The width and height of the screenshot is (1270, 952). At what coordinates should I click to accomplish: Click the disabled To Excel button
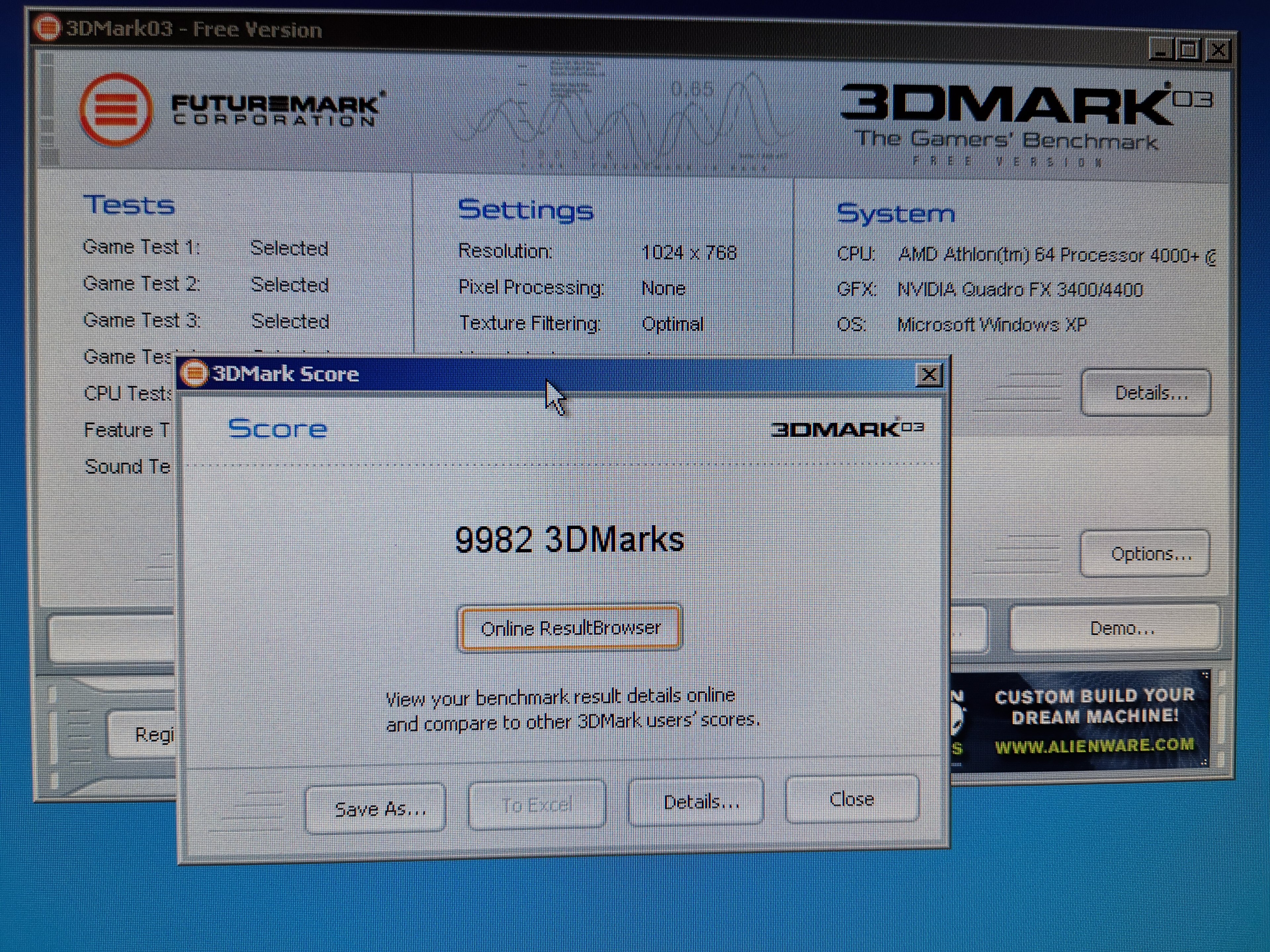(x=536, y=805)
